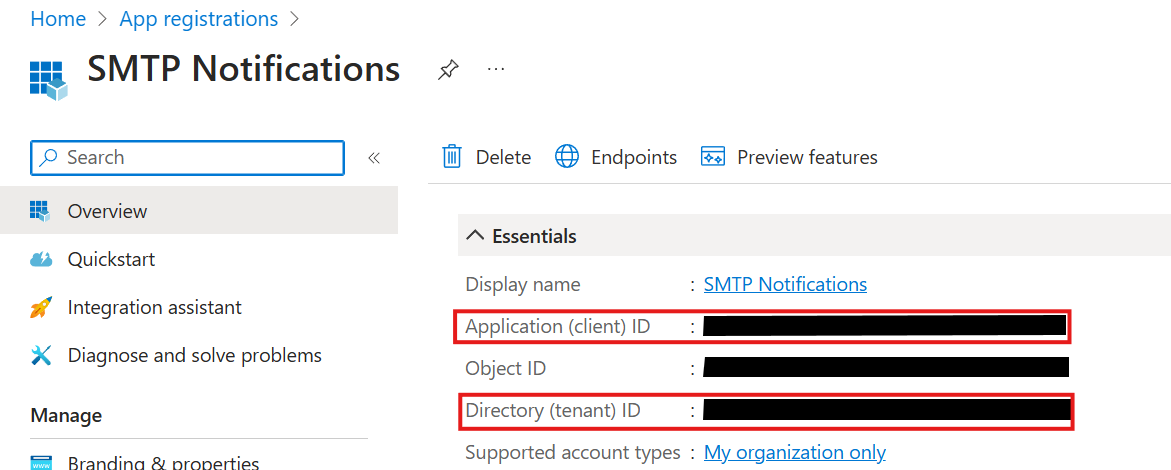This screenshot has width=1171, height=470.
Task: Open the SMTP Notifications display name link
Action: click(785, 284)
